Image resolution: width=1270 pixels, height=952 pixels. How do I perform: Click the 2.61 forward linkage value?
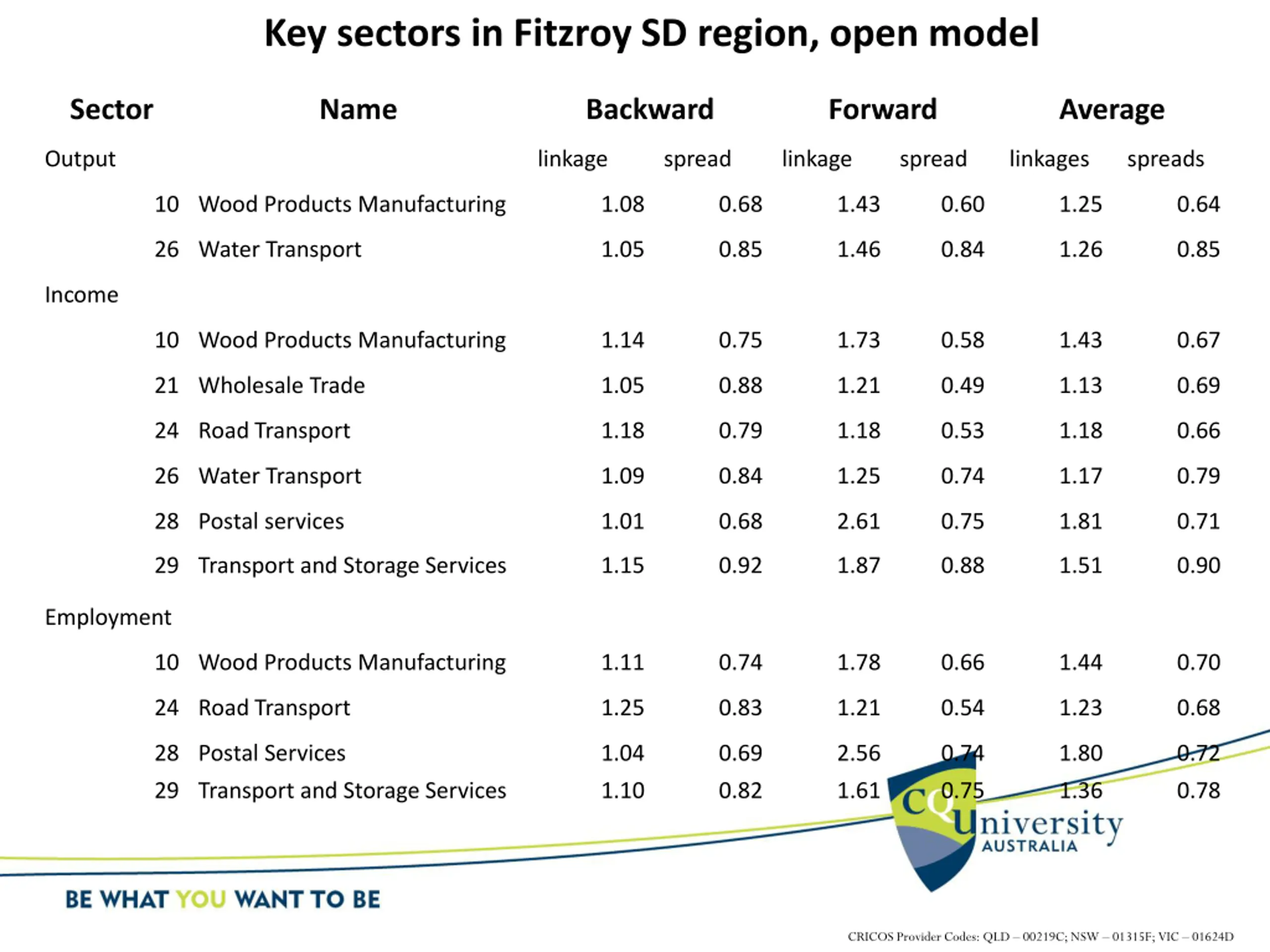click(858, 522)
